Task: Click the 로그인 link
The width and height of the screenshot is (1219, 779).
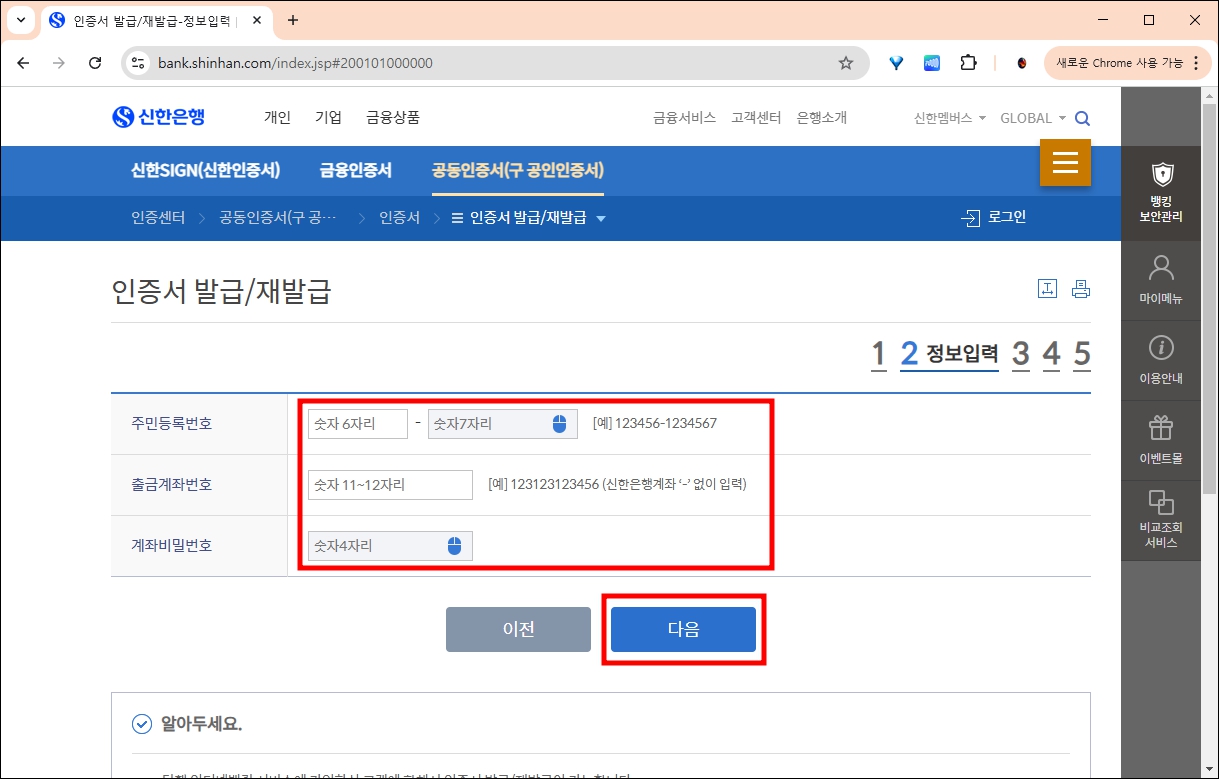Action: (x=993, y=216)
